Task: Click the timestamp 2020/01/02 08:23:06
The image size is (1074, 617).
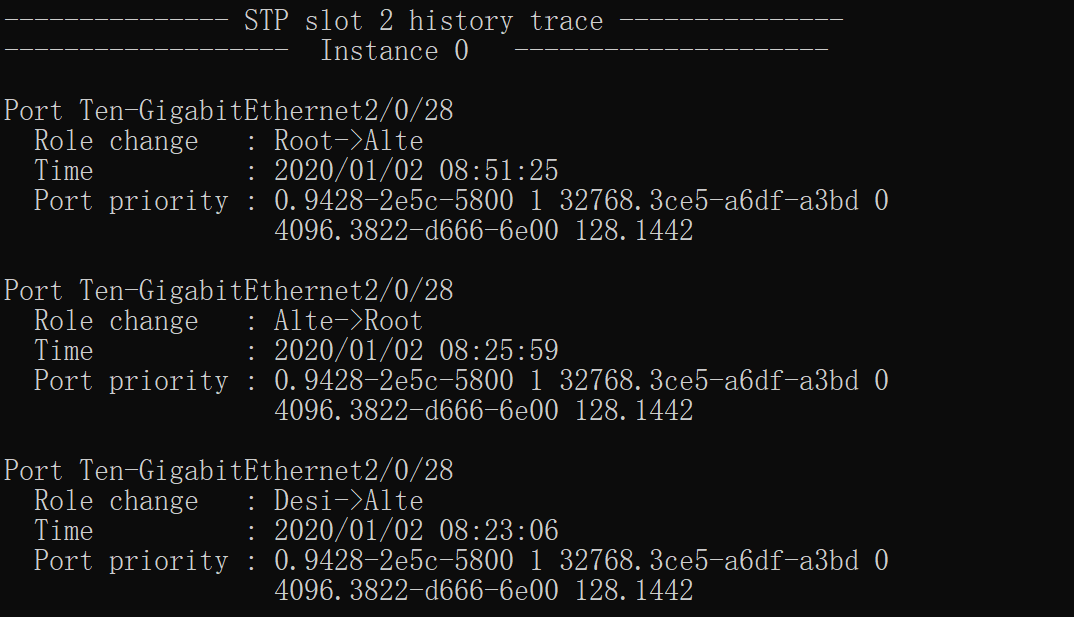Action: pos(416,531)
